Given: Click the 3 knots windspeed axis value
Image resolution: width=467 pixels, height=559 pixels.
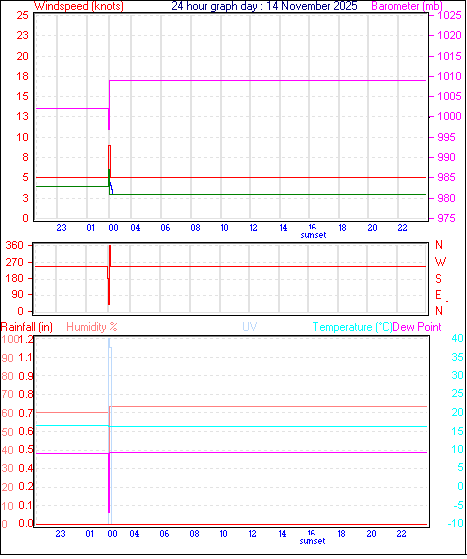Looking at the screenshot, I should (25, 198).
